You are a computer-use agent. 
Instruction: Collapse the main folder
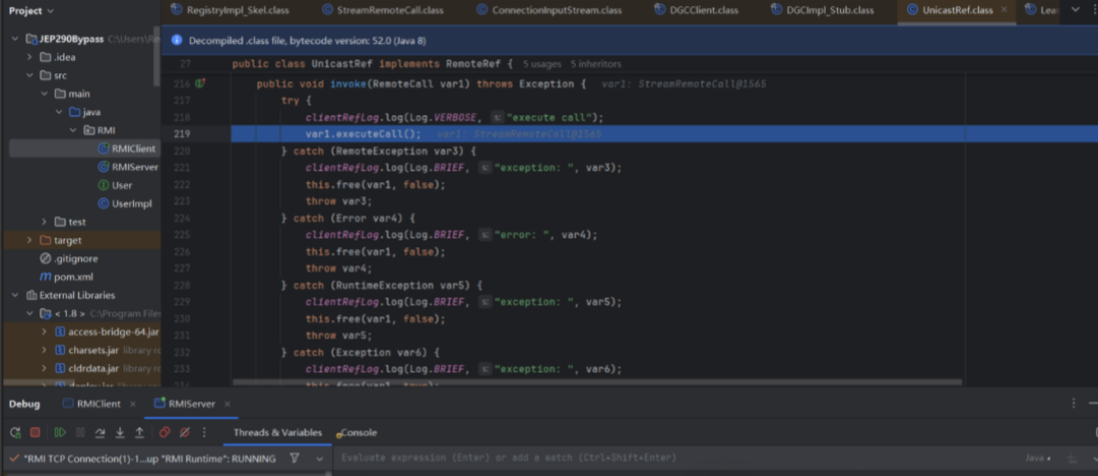pos(44,93)
